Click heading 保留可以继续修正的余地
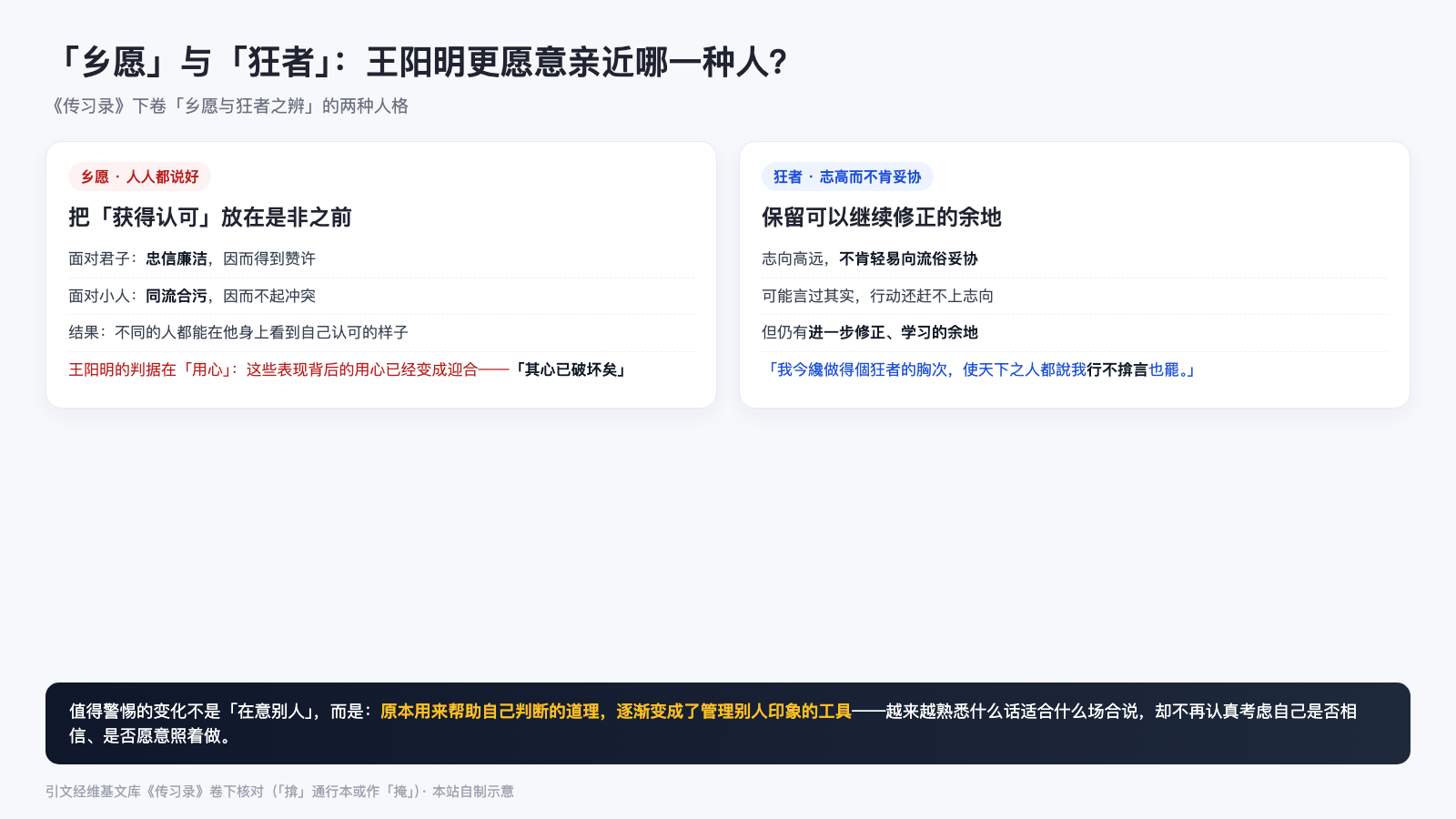This screenshot has height=819, width=1456. coord(882,217)
